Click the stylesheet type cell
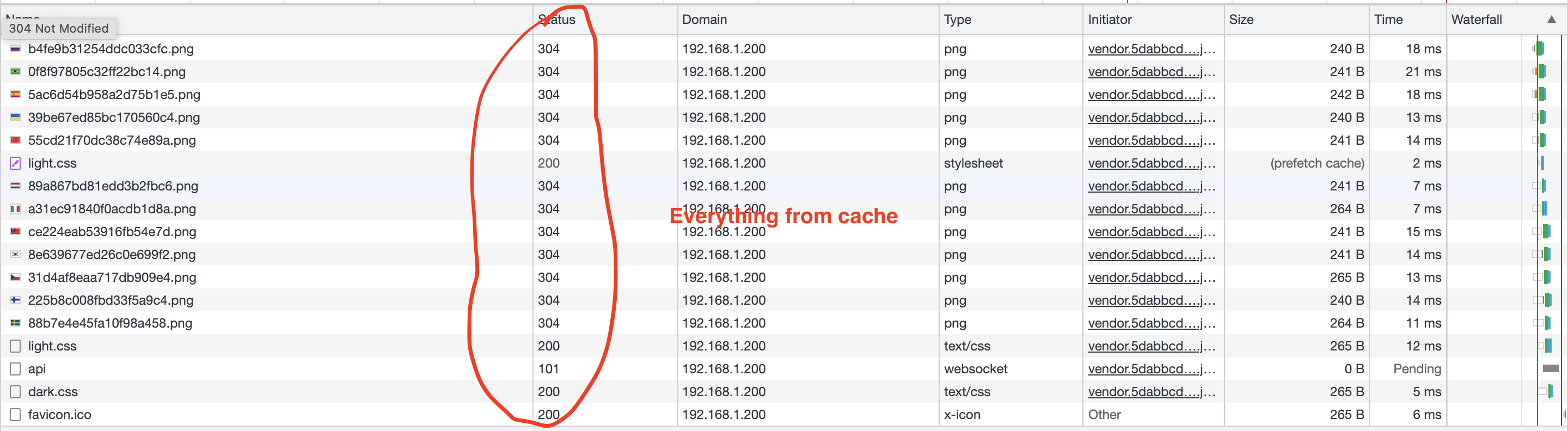Viewport: 1568px width, 431px height. (x=973, y=163)
